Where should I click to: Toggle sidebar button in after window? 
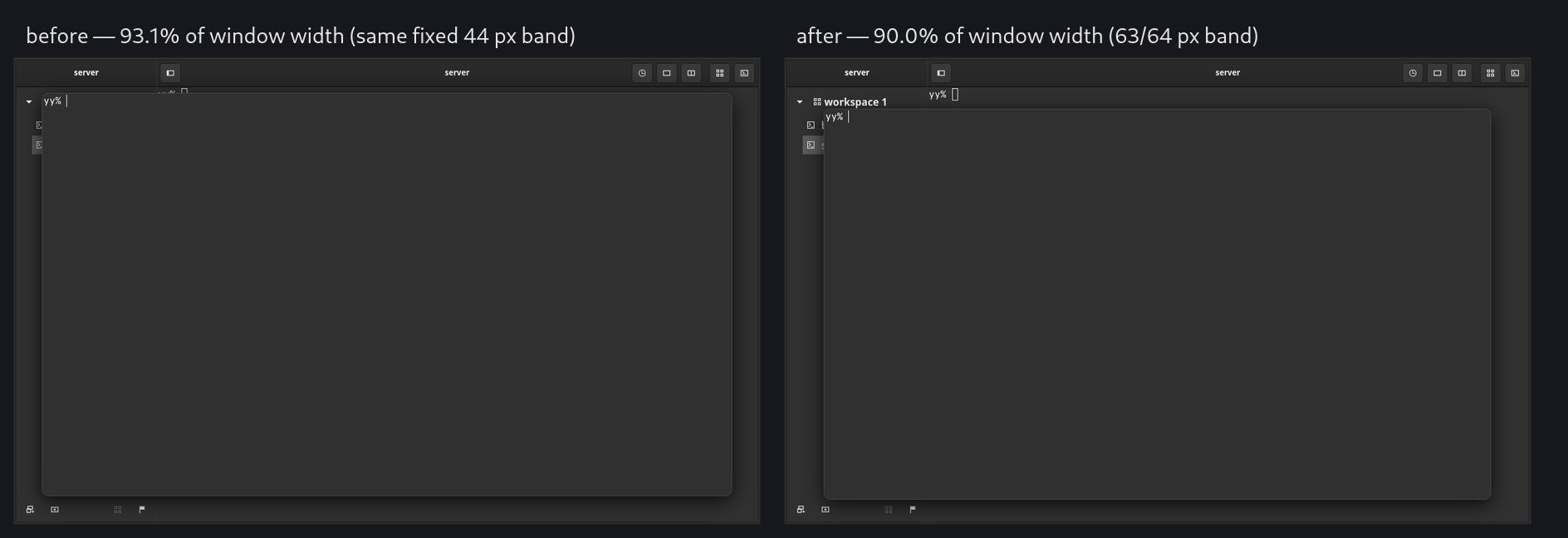click(x=941, y=73)
